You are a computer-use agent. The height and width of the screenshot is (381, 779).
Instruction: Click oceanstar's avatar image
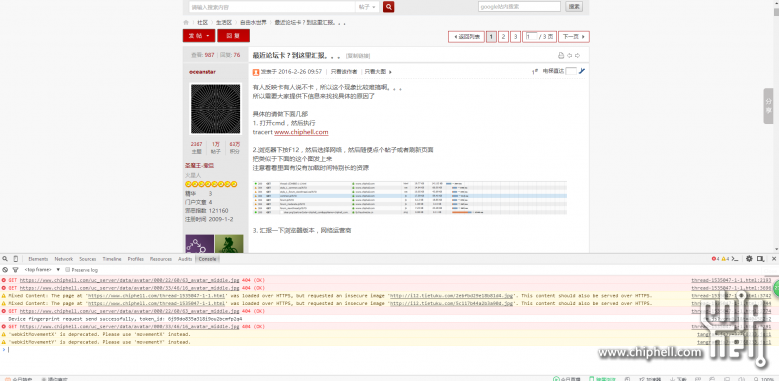(x=215, y=108)
